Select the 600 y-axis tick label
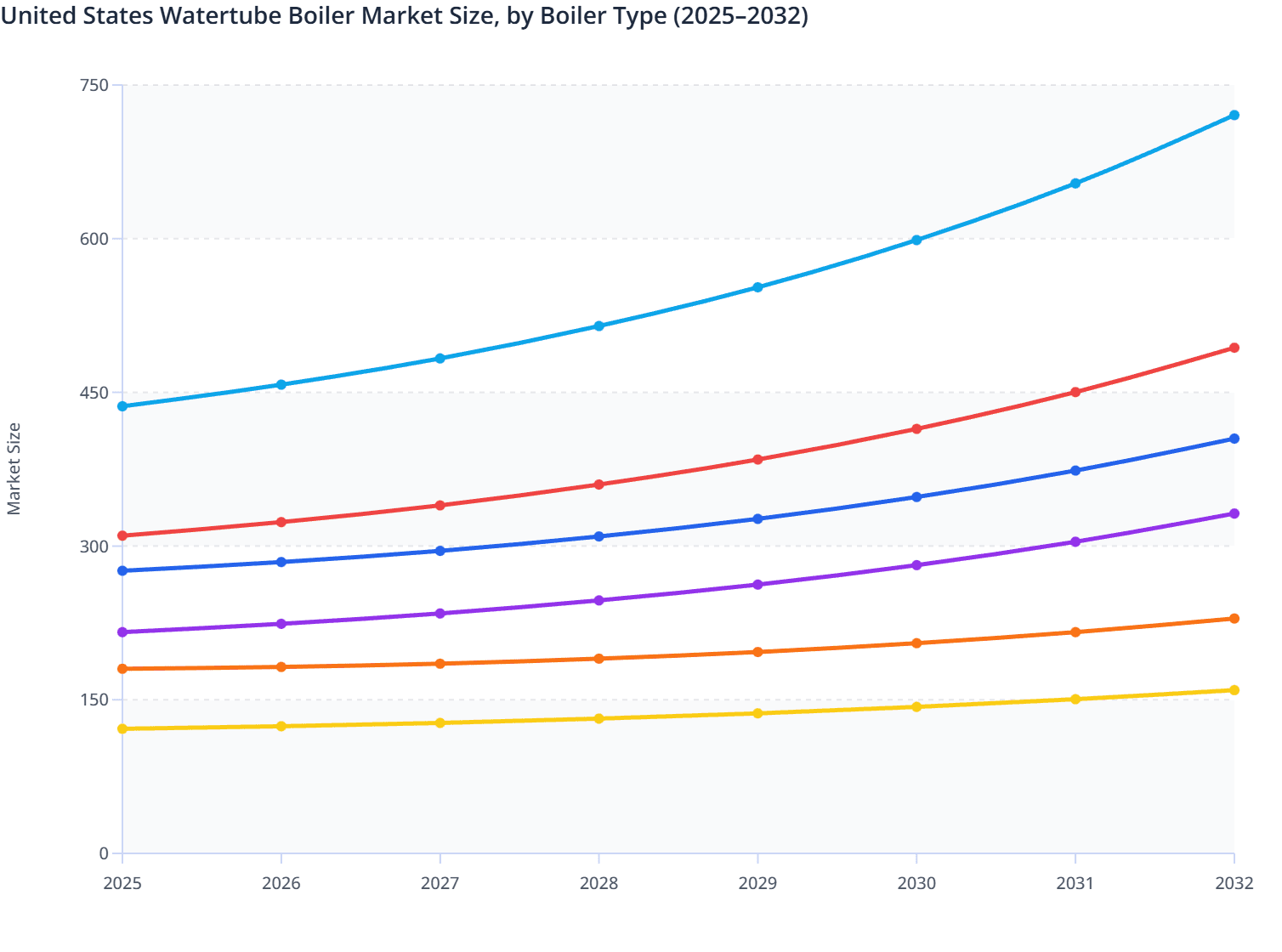The height and width of the screenshot is (952, 1282). point(94,239)
